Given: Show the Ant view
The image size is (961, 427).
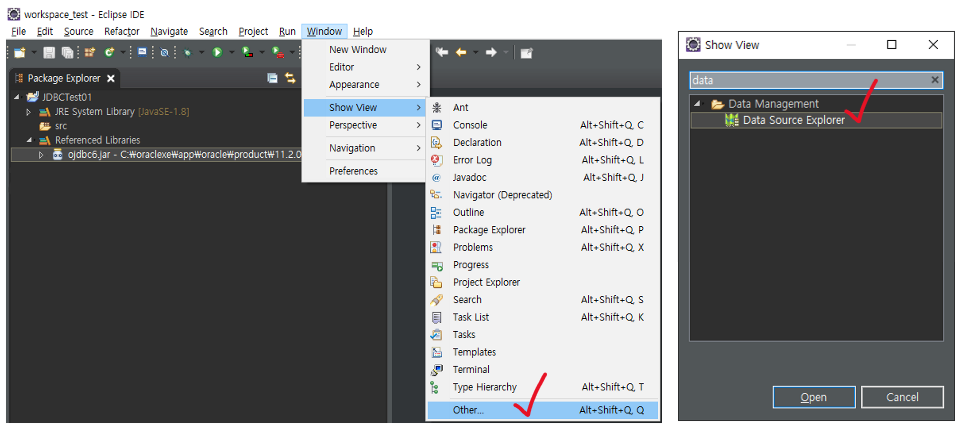Looking at the screenshot, I should click(542, 107).
